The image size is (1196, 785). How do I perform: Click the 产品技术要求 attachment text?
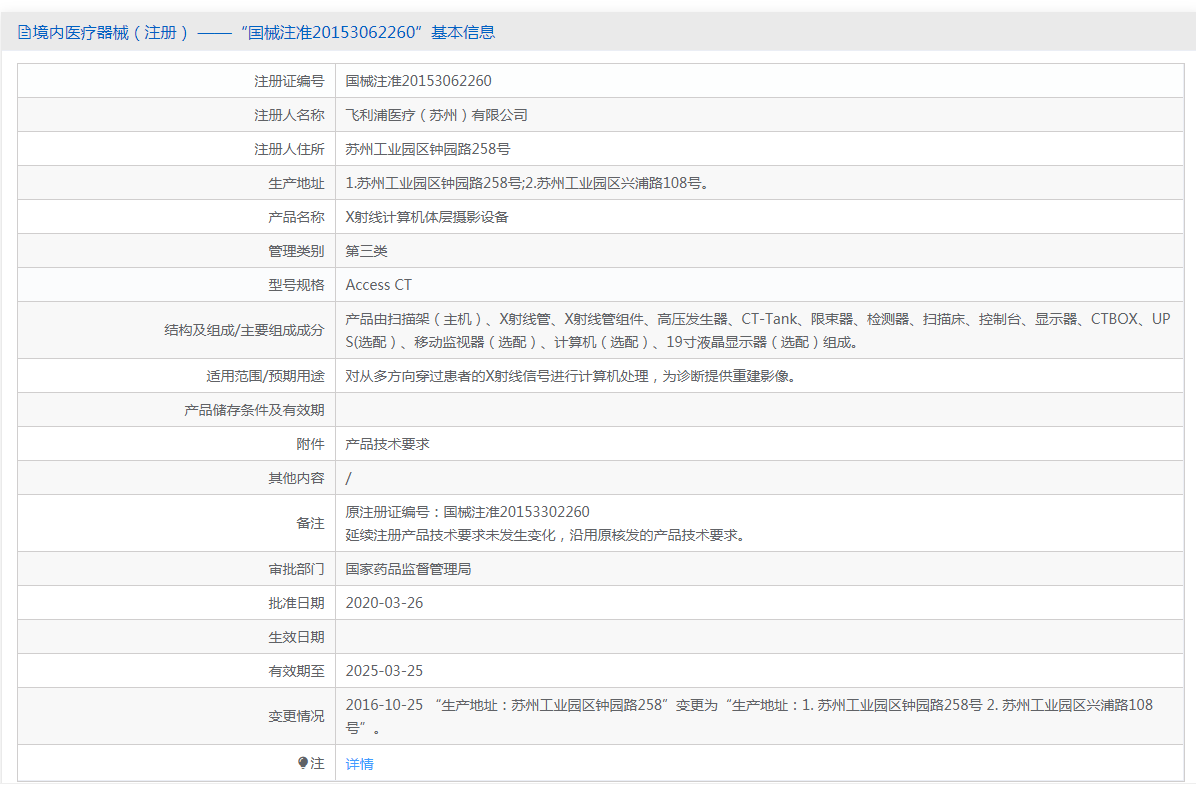[387, 444]
